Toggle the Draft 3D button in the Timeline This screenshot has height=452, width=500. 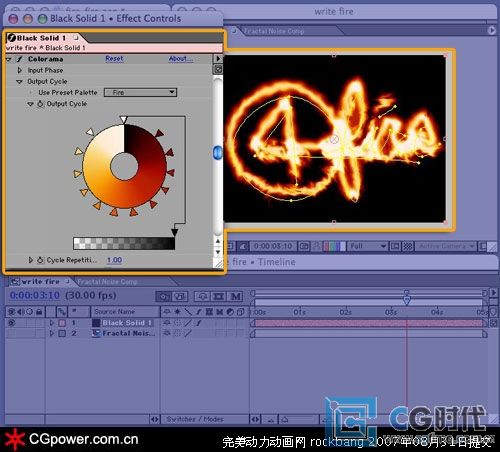[x=179, y=296]
